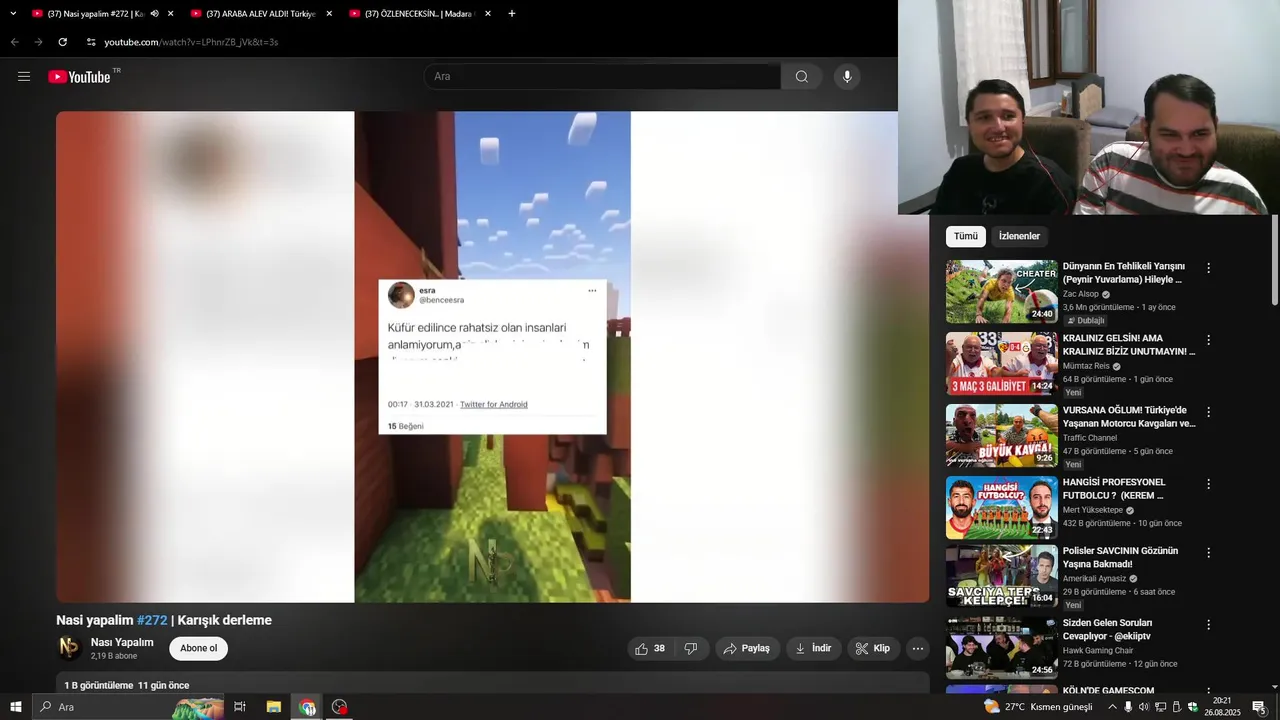The width and height of the screenshot is (1280, 720).
Task: Open more actions under the video
Action: (917, 648)
